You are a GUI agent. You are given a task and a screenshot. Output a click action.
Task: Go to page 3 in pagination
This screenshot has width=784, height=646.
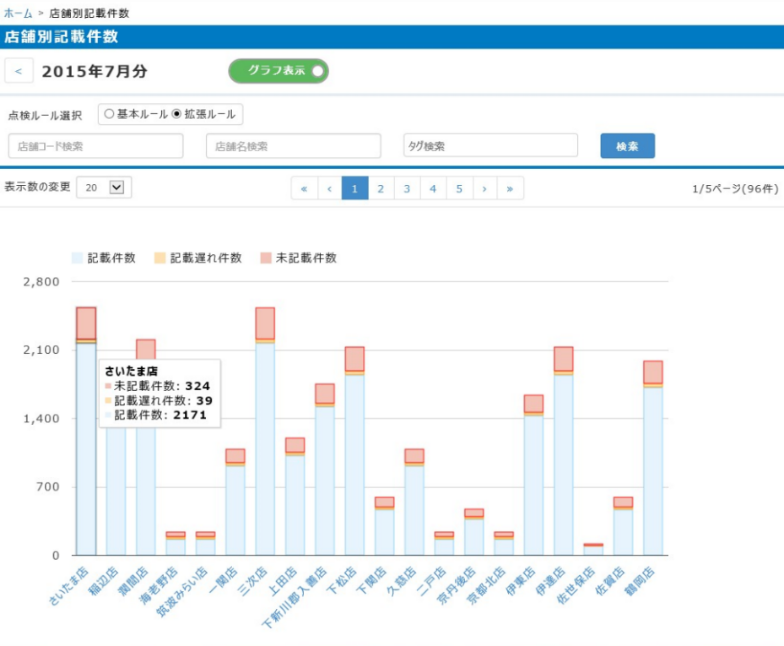407,188
